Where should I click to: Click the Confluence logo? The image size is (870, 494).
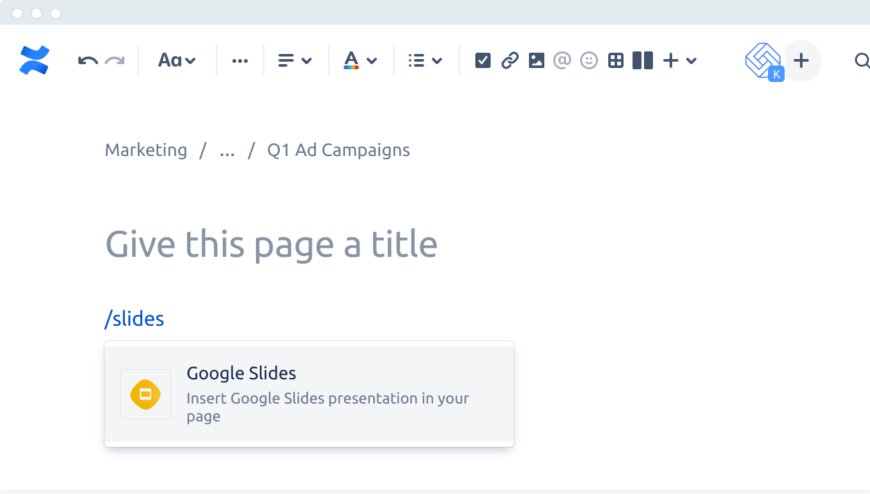(34, 60)
